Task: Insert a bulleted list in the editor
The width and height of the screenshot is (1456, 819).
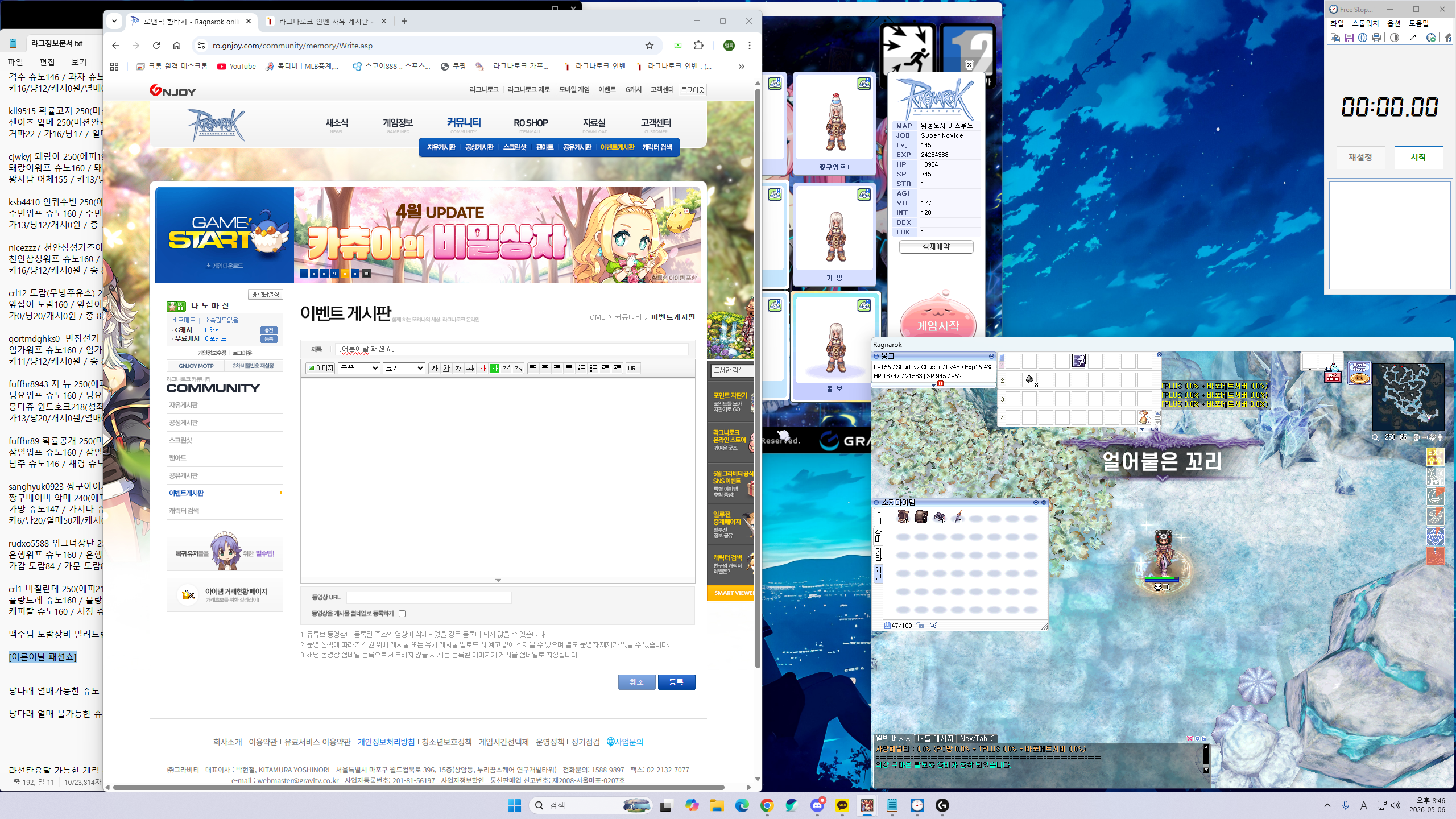Action: [593, 368]
